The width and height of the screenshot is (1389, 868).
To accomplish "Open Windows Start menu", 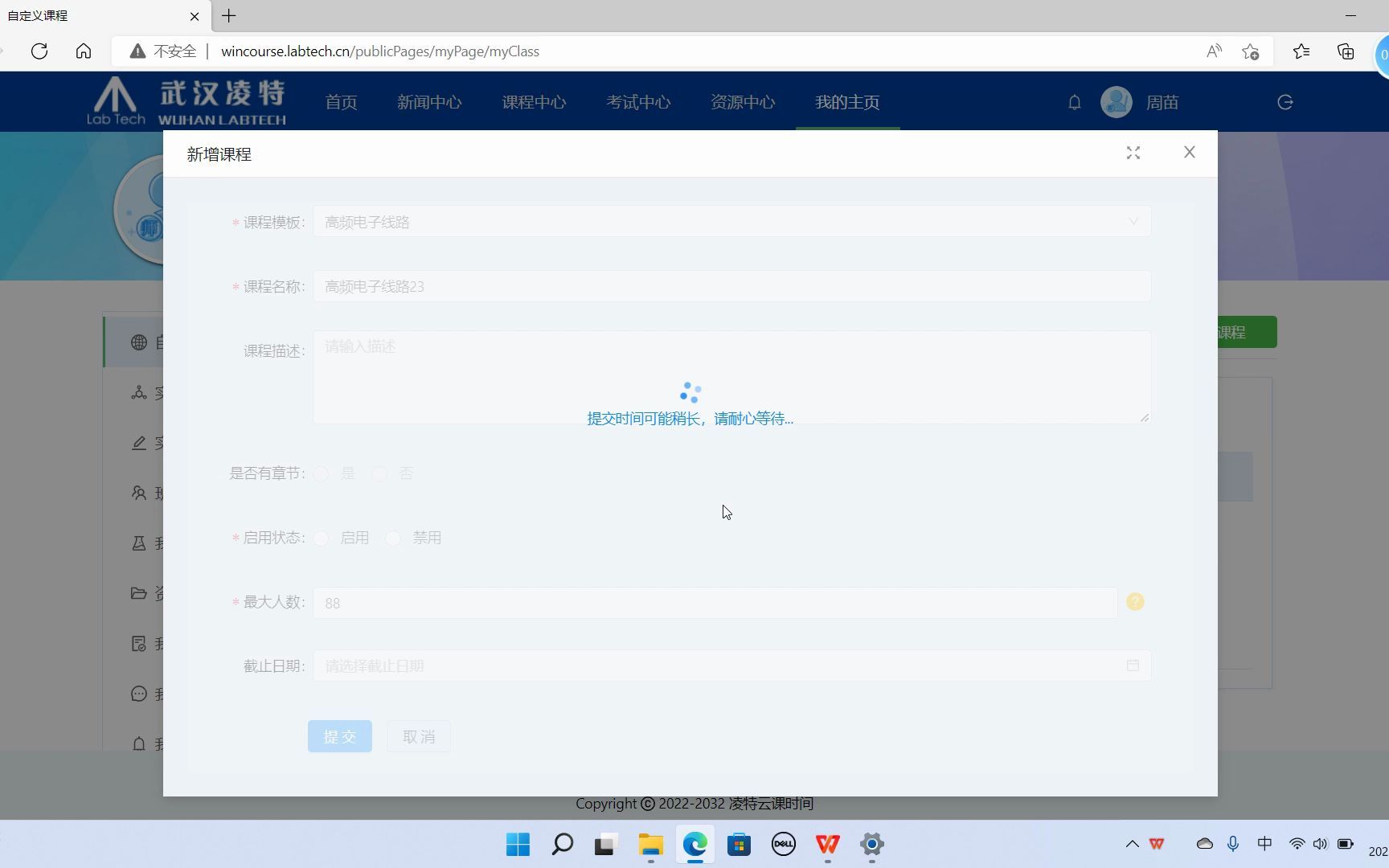I will click(x=518, y=844).
